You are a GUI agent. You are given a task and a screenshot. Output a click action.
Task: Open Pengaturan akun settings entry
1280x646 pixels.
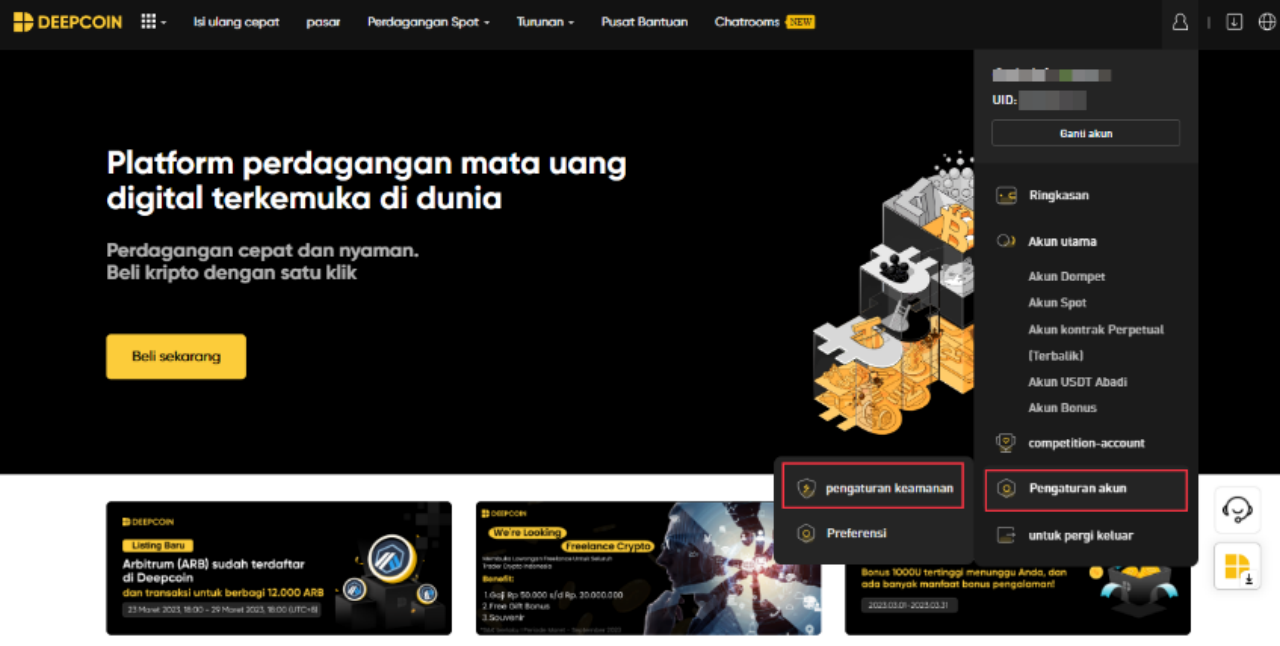(1086, 489)
